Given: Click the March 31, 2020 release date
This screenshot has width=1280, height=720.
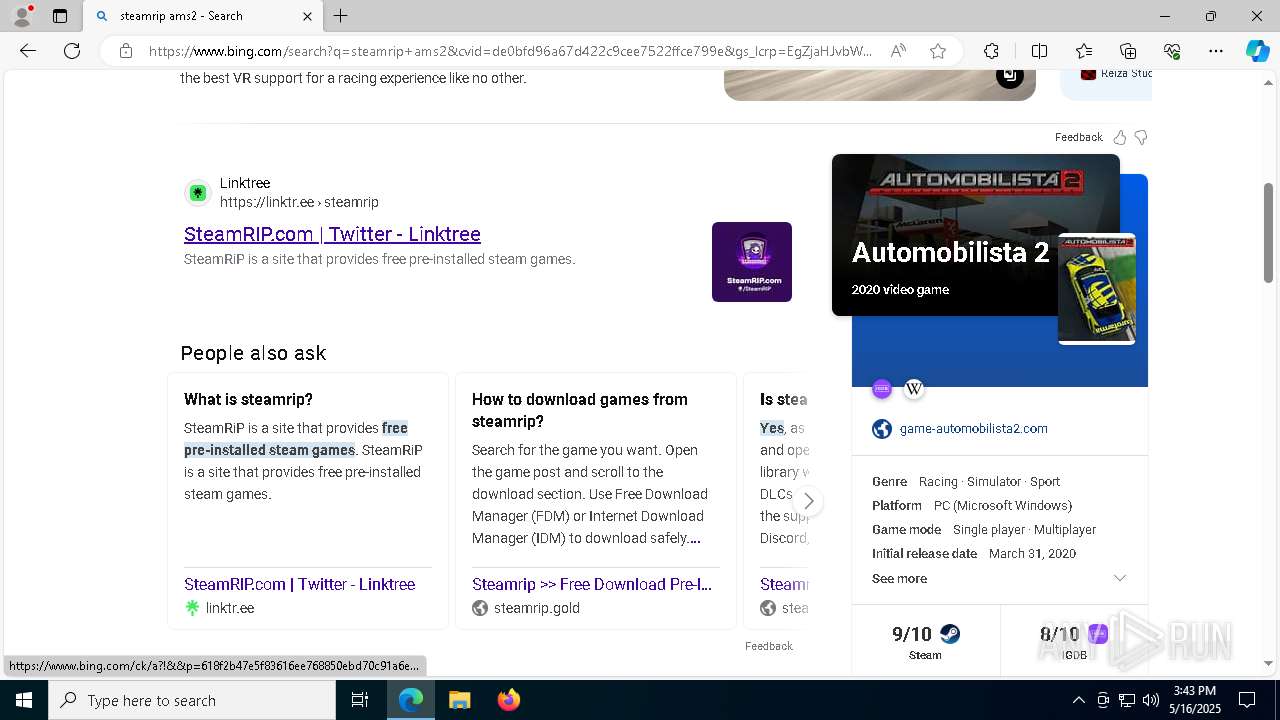Looking at the screenshot, I should (x=1032, y=553).
